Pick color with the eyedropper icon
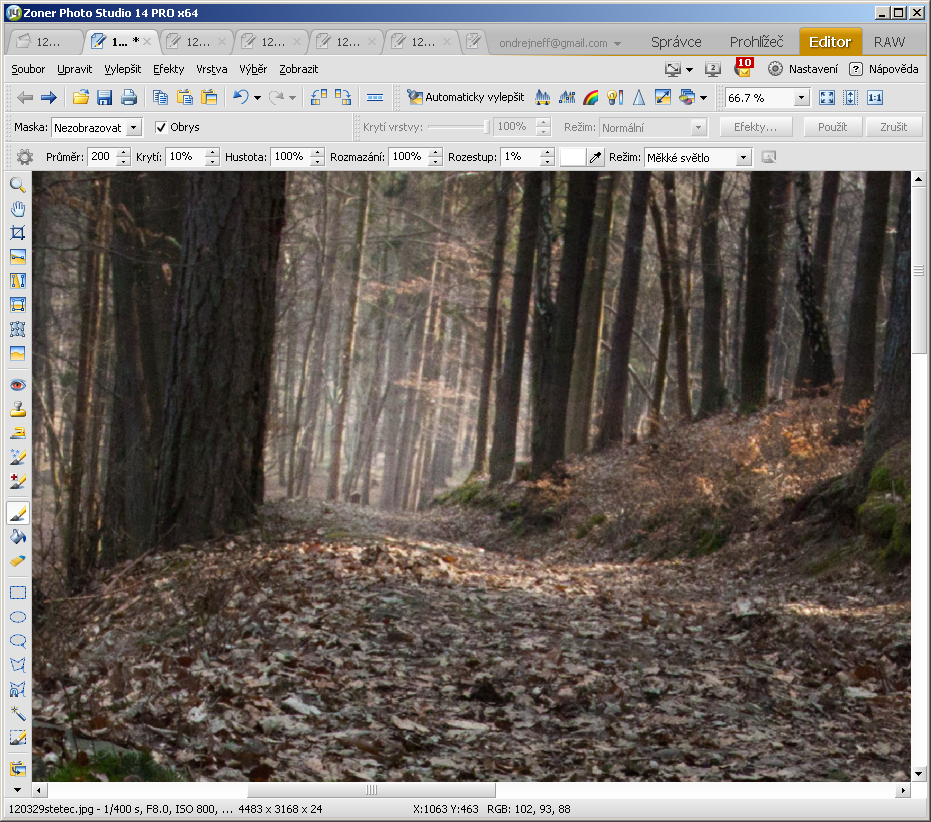Image resolution: width=931 pixels, height=822 pixels. pos(596,157)
